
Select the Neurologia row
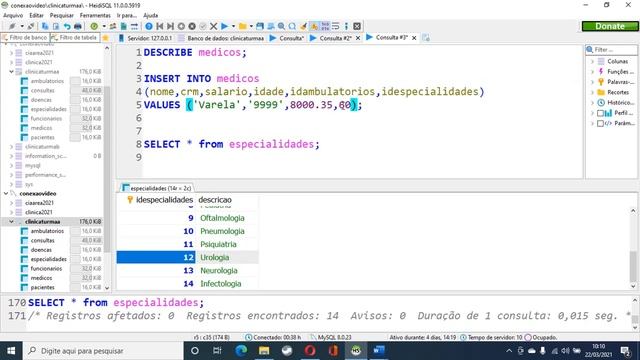pos(187,271)
